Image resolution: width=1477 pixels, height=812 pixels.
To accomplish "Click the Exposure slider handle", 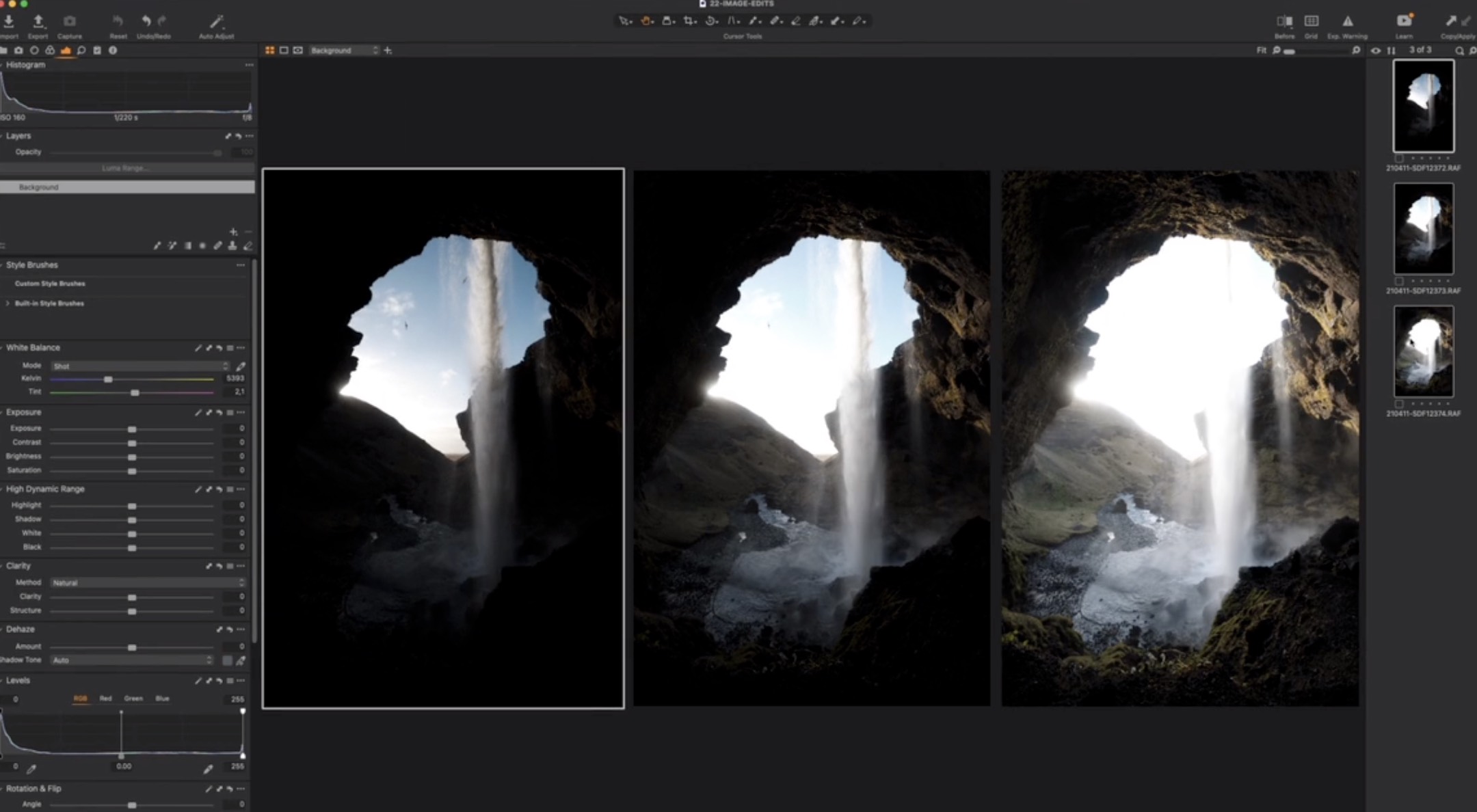I will (x=132, y=429).
